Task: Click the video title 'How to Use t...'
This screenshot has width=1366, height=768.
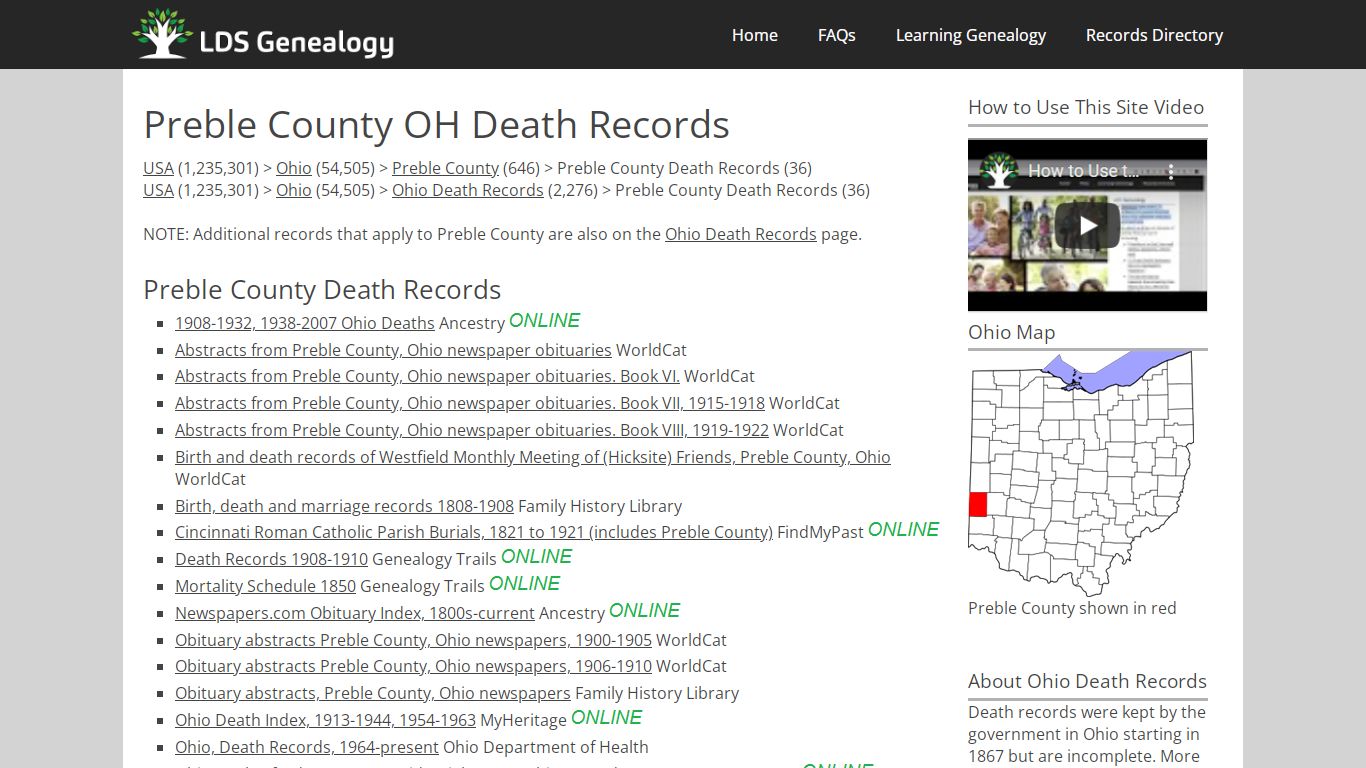Action: click(1082, 171)
